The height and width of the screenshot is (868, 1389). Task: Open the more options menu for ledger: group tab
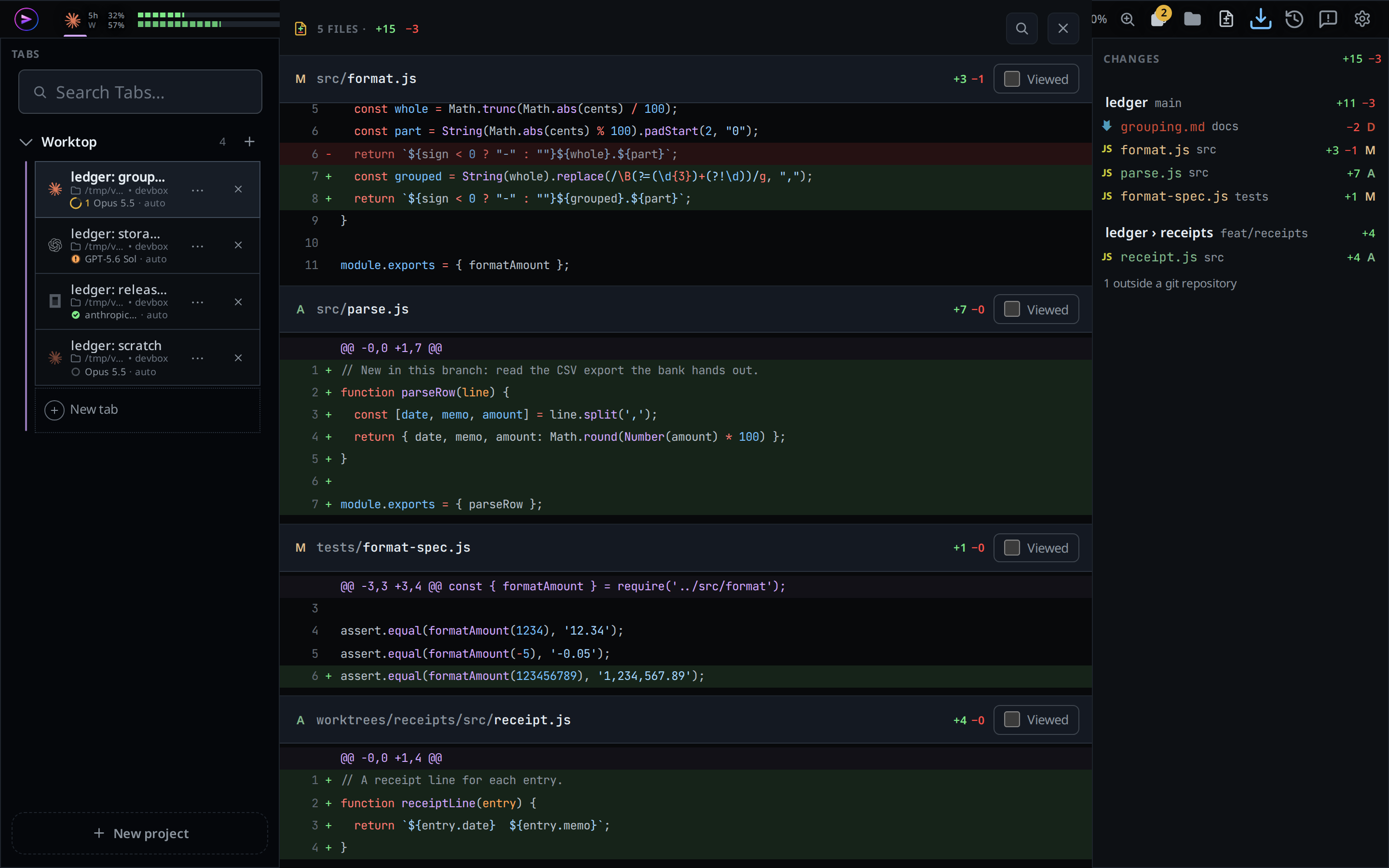[197, 190]
